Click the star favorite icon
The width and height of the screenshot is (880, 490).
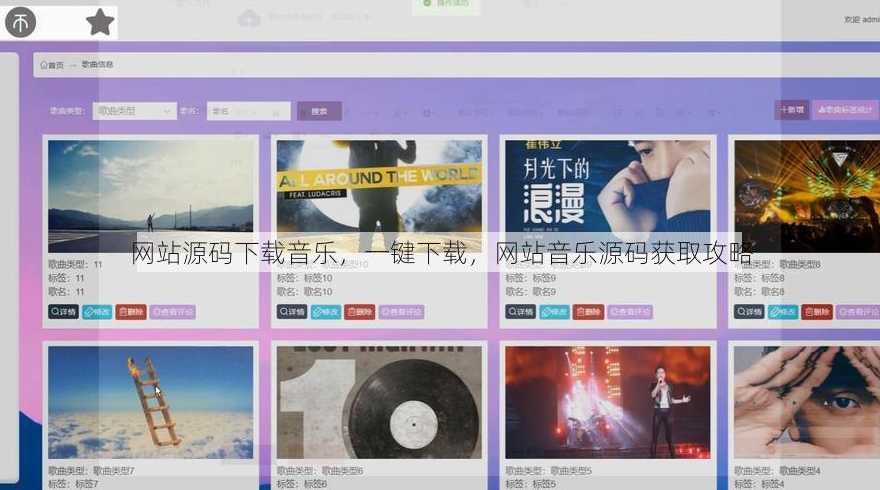[x=100, y=22]
